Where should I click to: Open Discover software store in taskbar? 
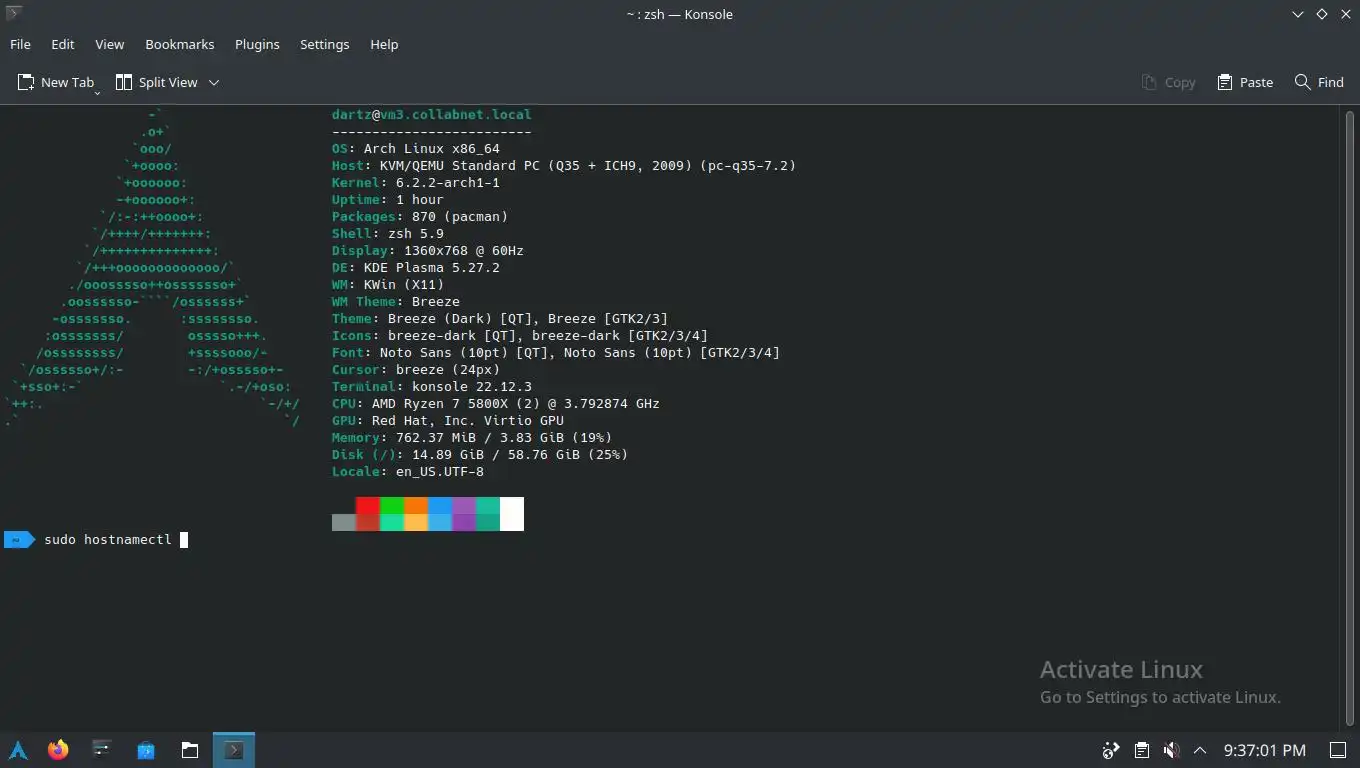[146, 750]
